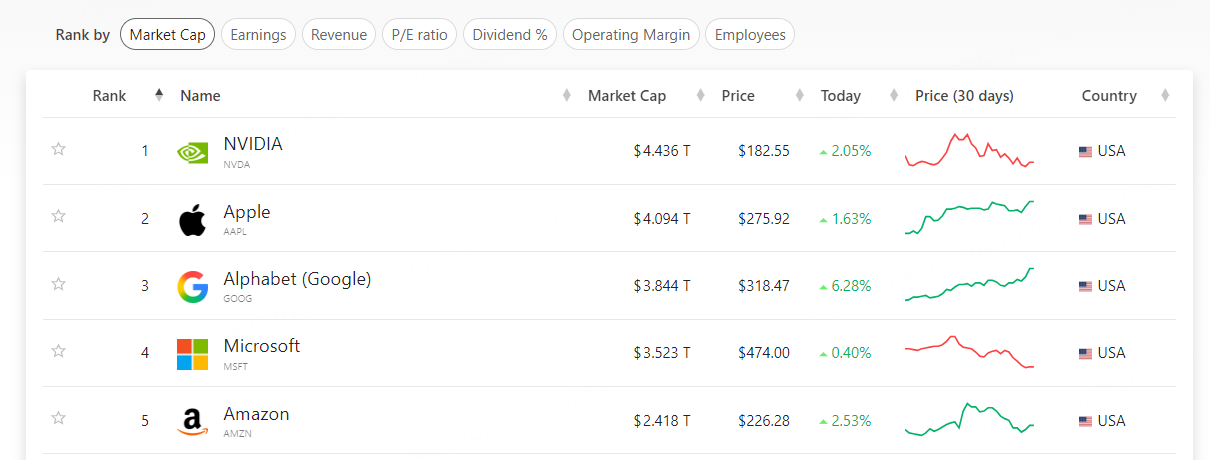The width and height of the screenshot is (1210, 460).
Task: Click the Amazon logo icon
Action: (192, 421)
